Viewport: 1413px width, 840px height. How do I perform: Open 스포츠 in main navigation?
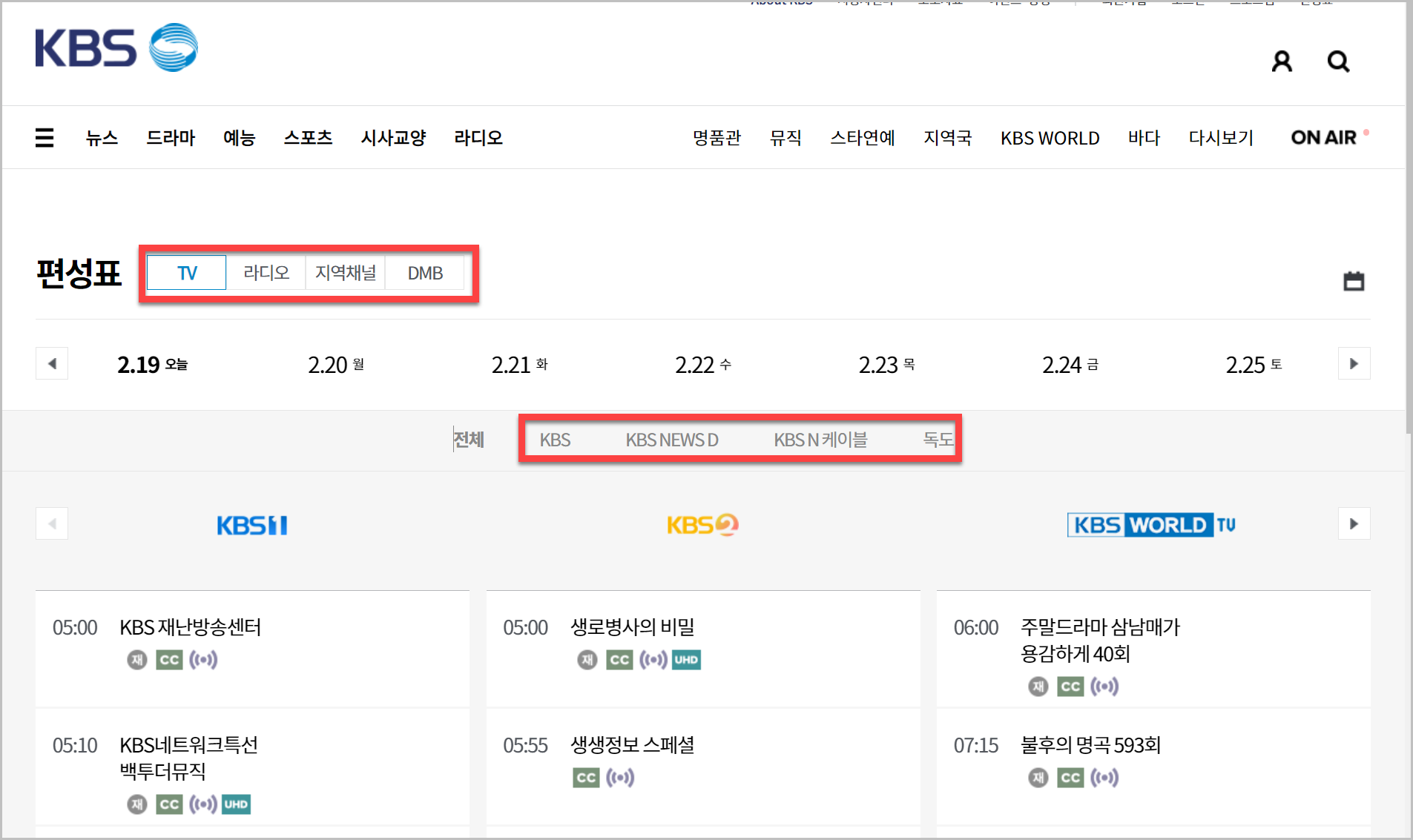[309, 138]
